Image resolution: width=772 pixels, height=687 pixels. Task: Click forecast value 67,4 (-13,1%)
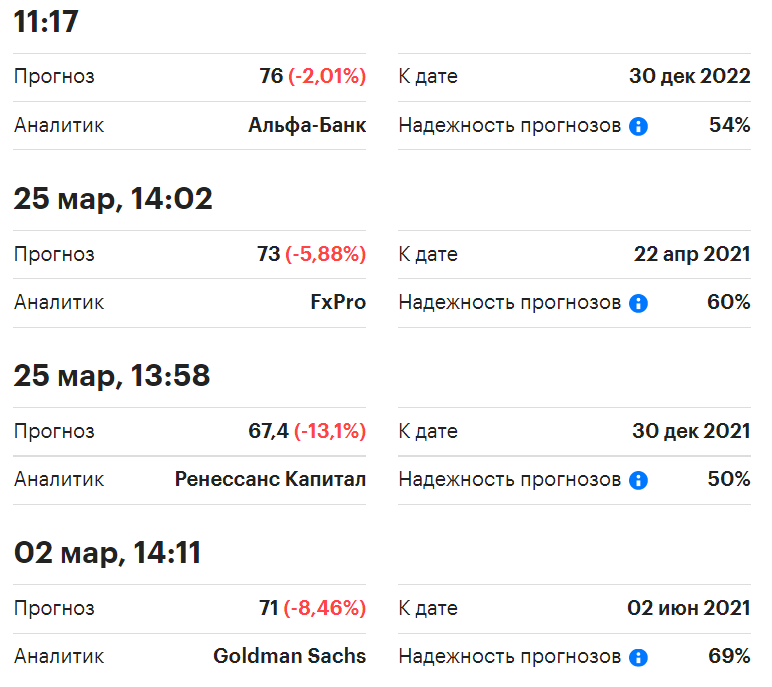click(x=307, y=431)
